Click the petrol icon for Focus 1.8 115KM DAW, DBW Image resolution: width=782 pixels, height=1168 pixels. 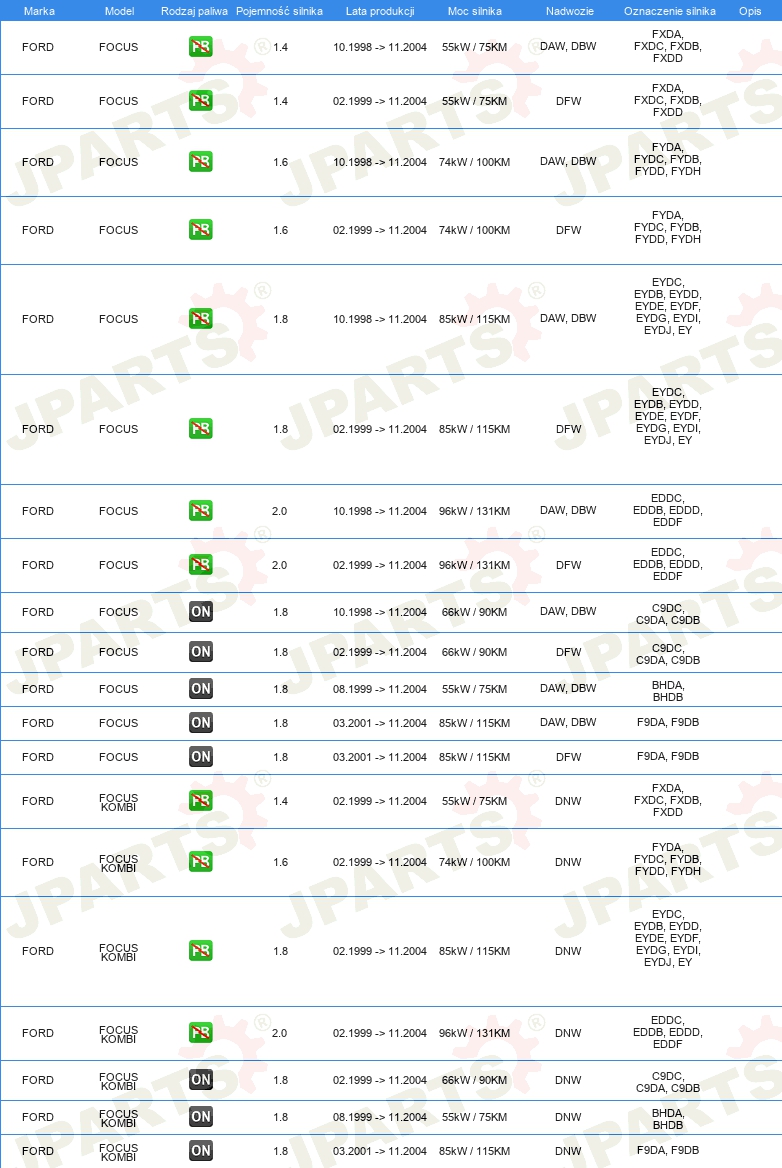pyautogui.click(x=200, y=319)
